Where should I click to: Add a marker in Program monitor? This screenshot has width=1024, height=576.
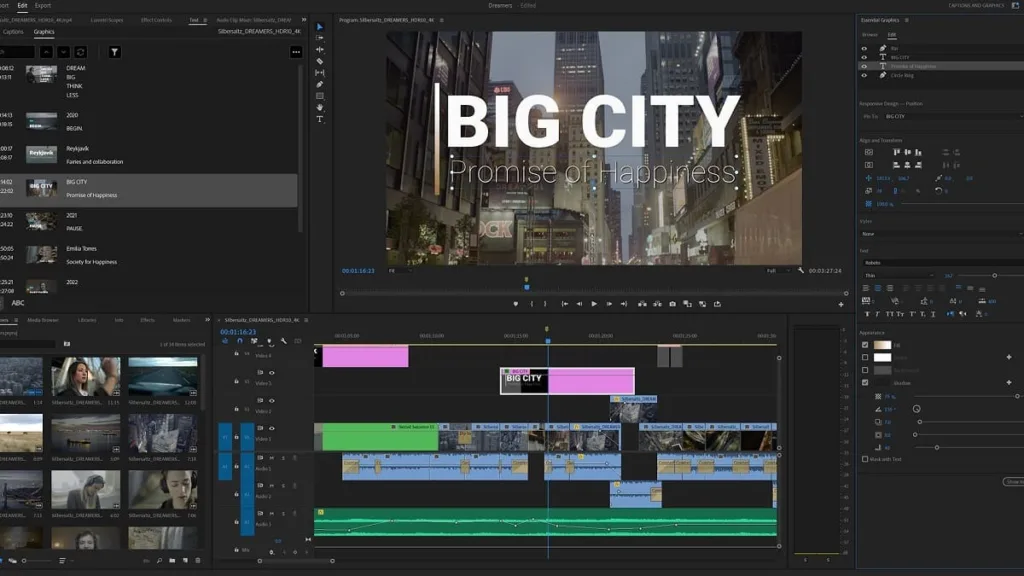pos(516,304)
